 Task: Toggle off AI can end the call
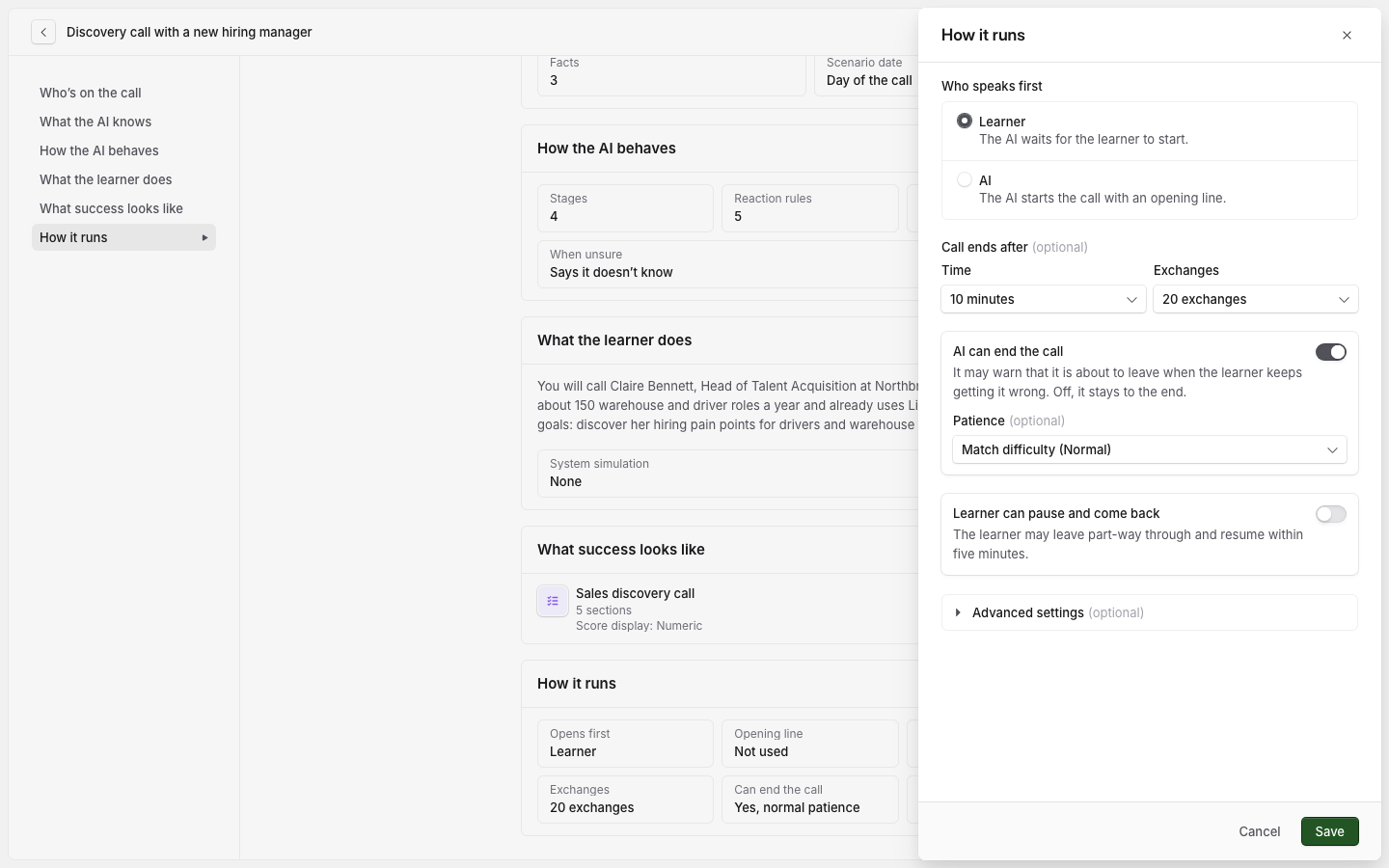(1331, 352)
